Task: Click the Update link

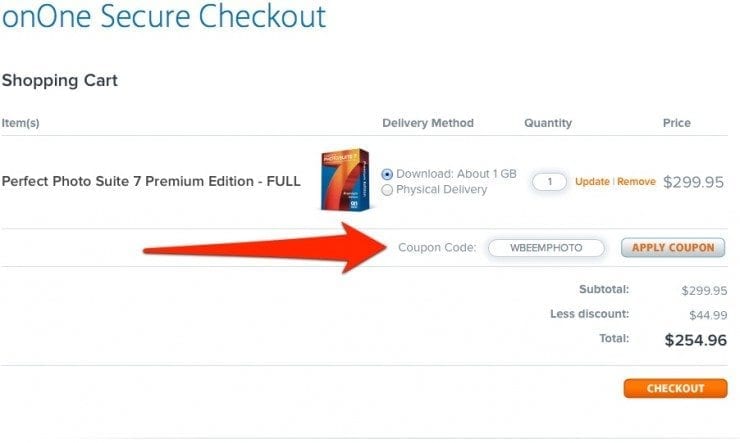Action: pyautogui.click(x=592, y=182)
